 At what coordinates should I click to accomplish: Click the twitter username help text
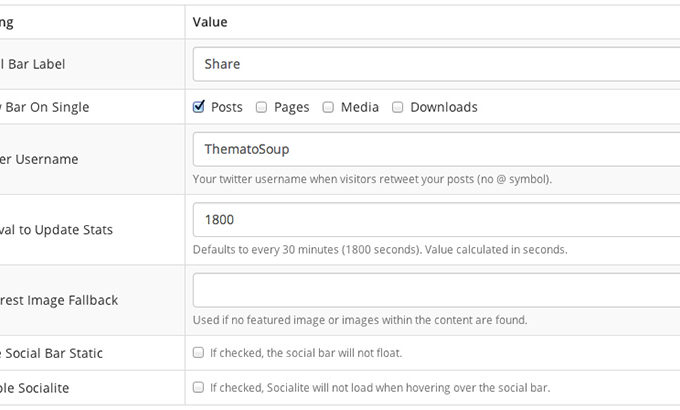tap(372, 180)
